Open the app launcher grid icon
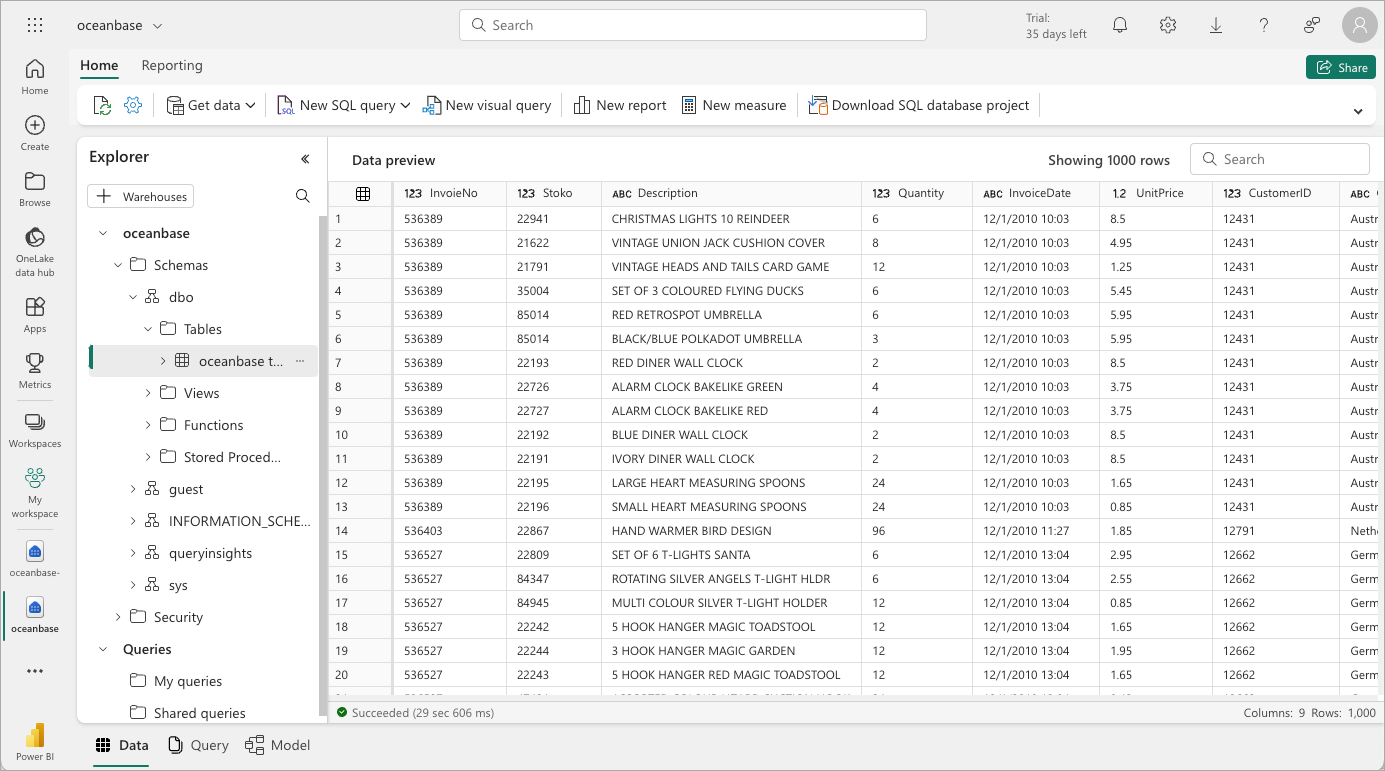The height and width of the screenshot is (771, 1385). 35,26
